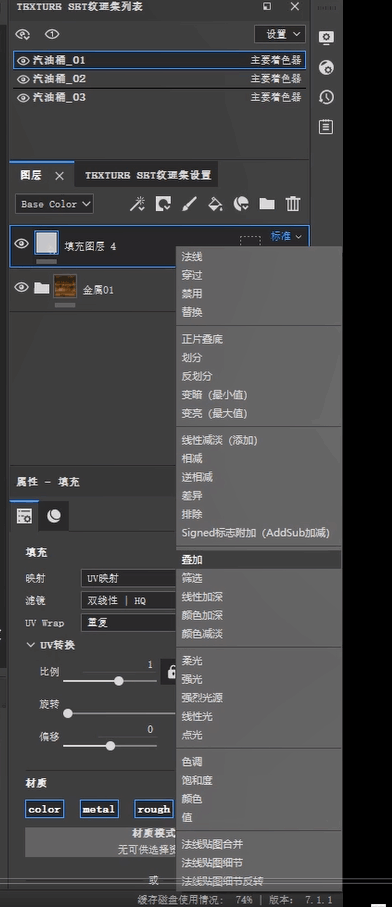Click the solo-all eye icon above texture sets
Image resolution: width=392 pixels, height=907 pixels.
click(23, 35)
